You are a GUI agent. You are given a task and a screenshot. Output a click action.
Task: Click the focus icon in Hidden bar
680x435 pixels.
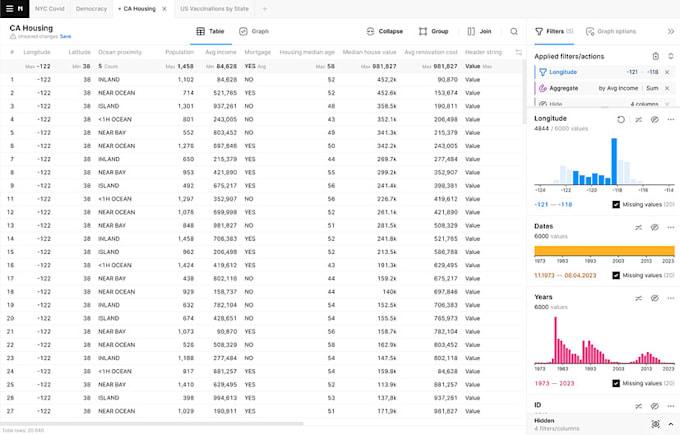click(656, 424)
